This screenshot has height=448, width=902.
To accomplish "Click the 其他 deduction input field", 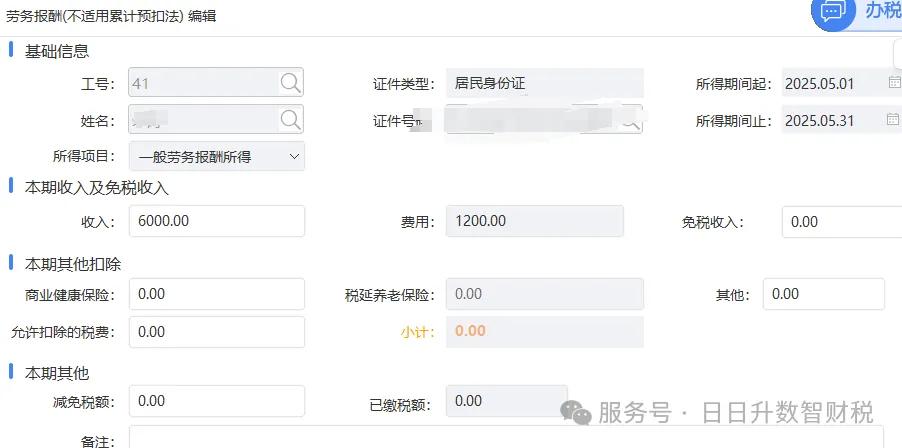I will [823, 294].
